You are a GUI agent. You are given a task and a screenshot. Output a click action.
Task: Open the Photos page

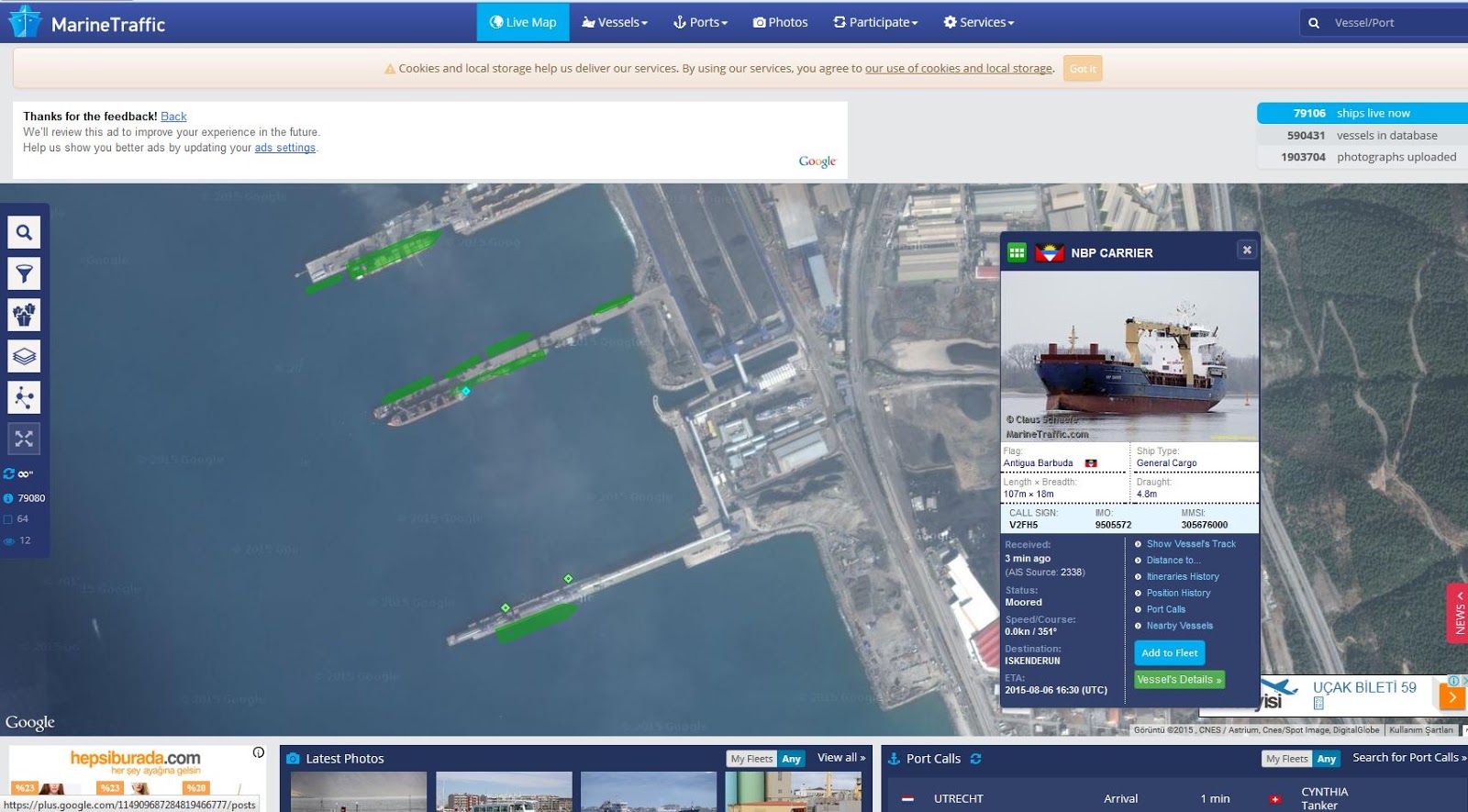(781, 22)
